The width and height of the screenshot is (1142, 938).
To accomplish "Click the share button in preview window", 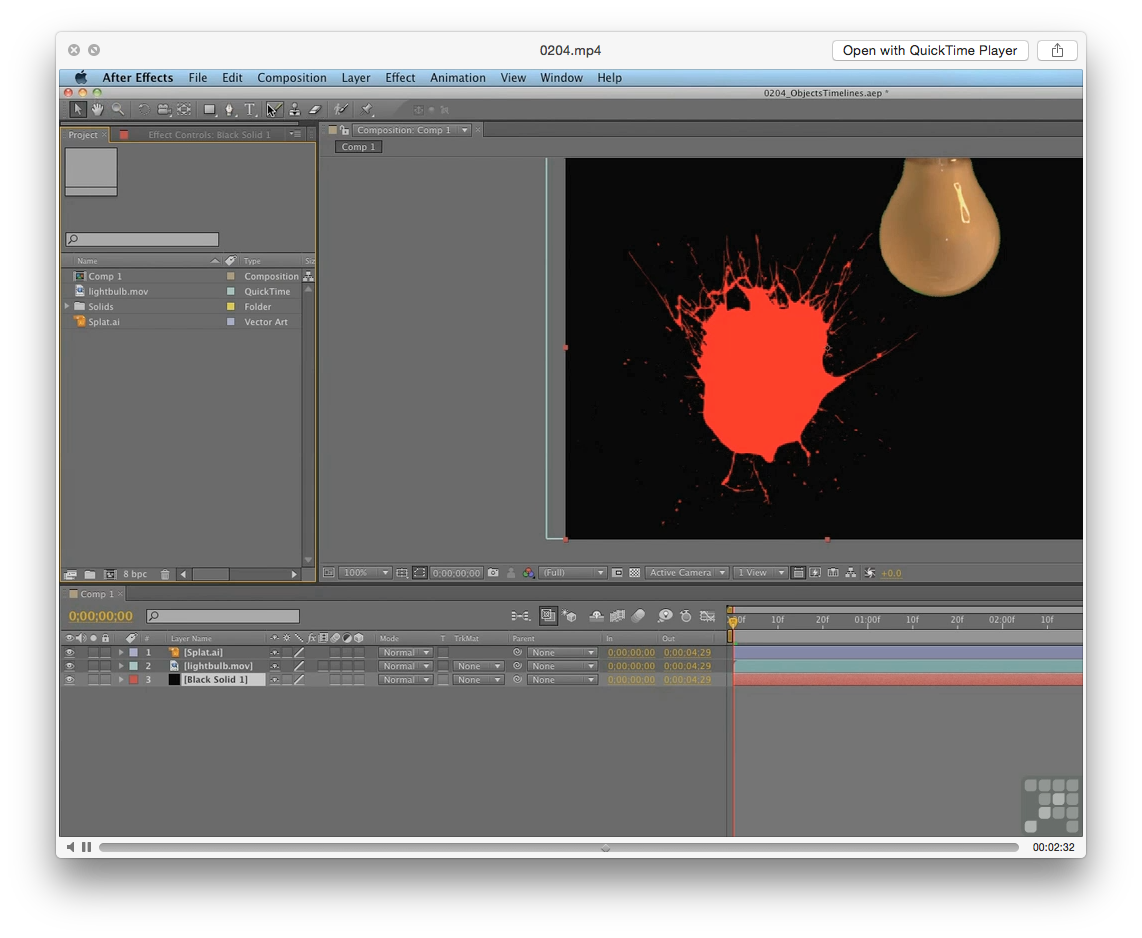I will (x=1057, y=50).
